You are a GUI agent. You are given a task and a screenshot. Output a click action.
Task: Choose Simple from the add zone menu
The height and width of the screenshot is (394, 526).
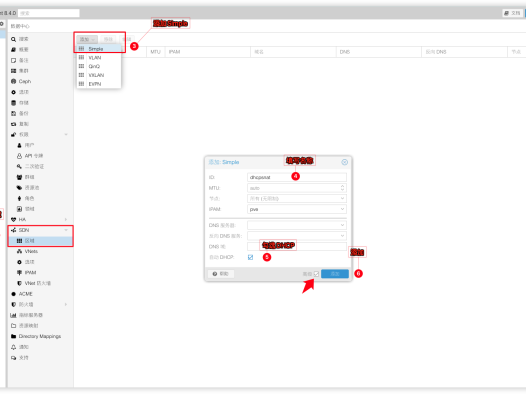coord(99,49)
